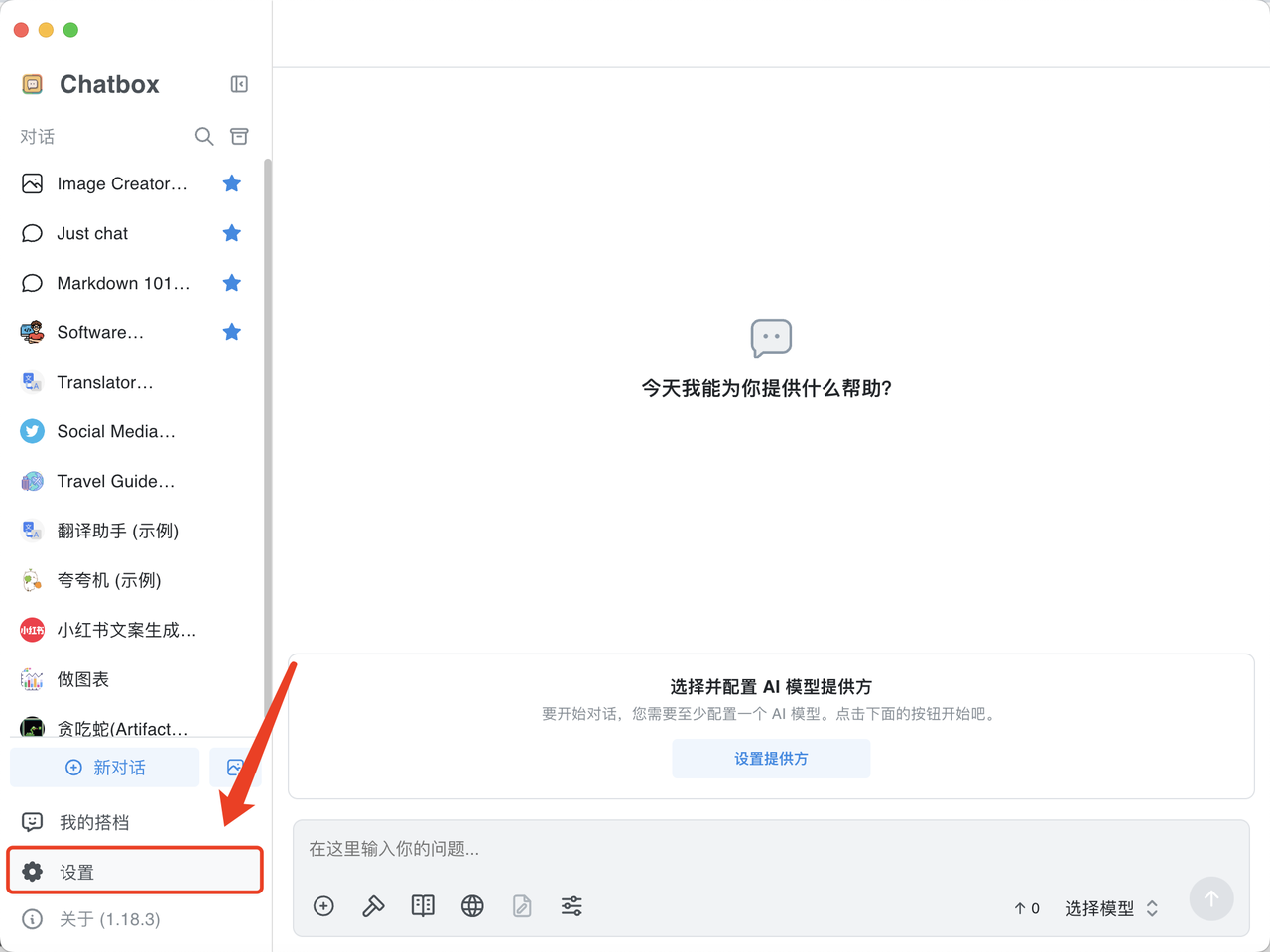Click the message input field 在这里输入你的问题
This screenshot has width=1270, height=952.
[770, 849]
